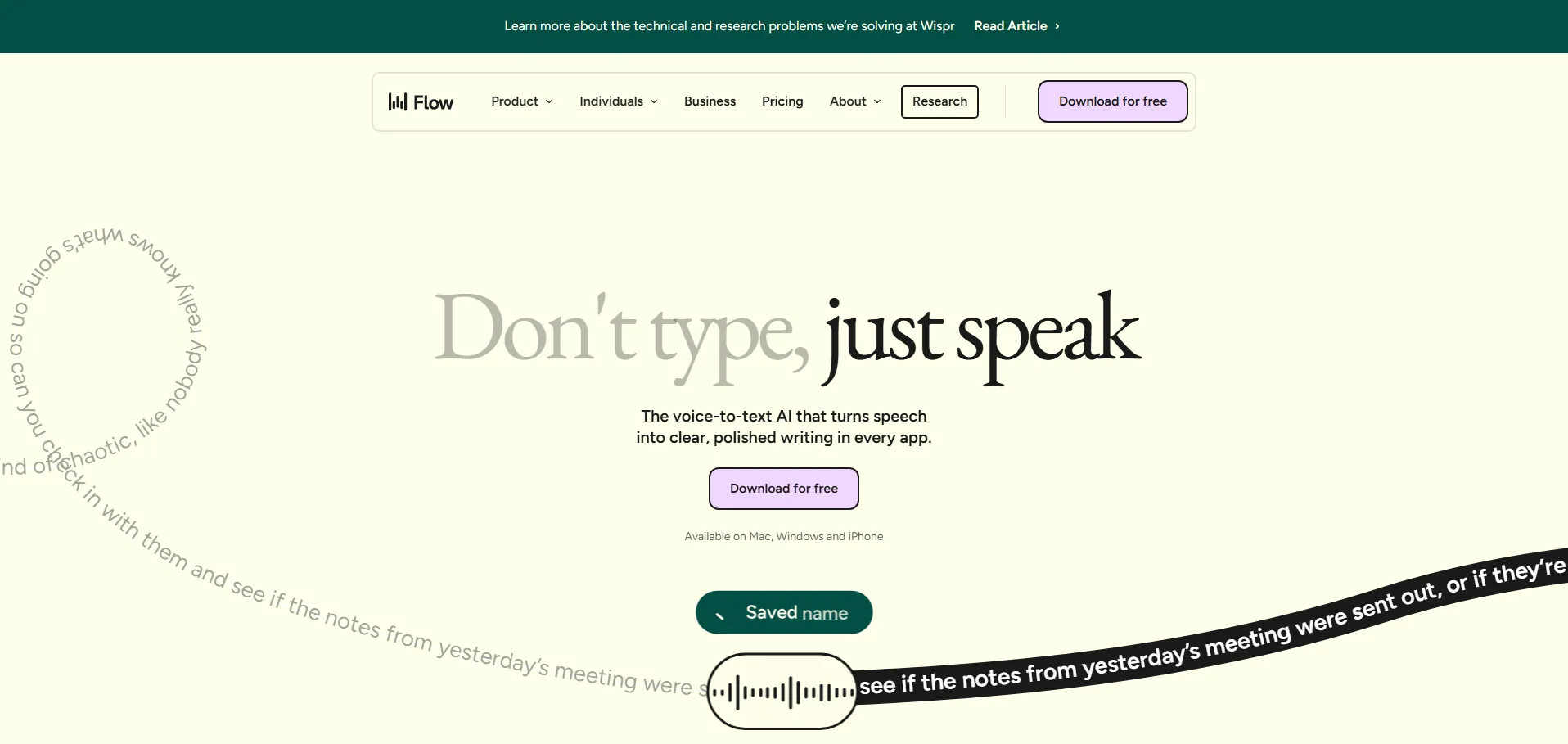Click the arrow icon beside Read Article
Screen dimensions: 1568x744
(1057, 26)
